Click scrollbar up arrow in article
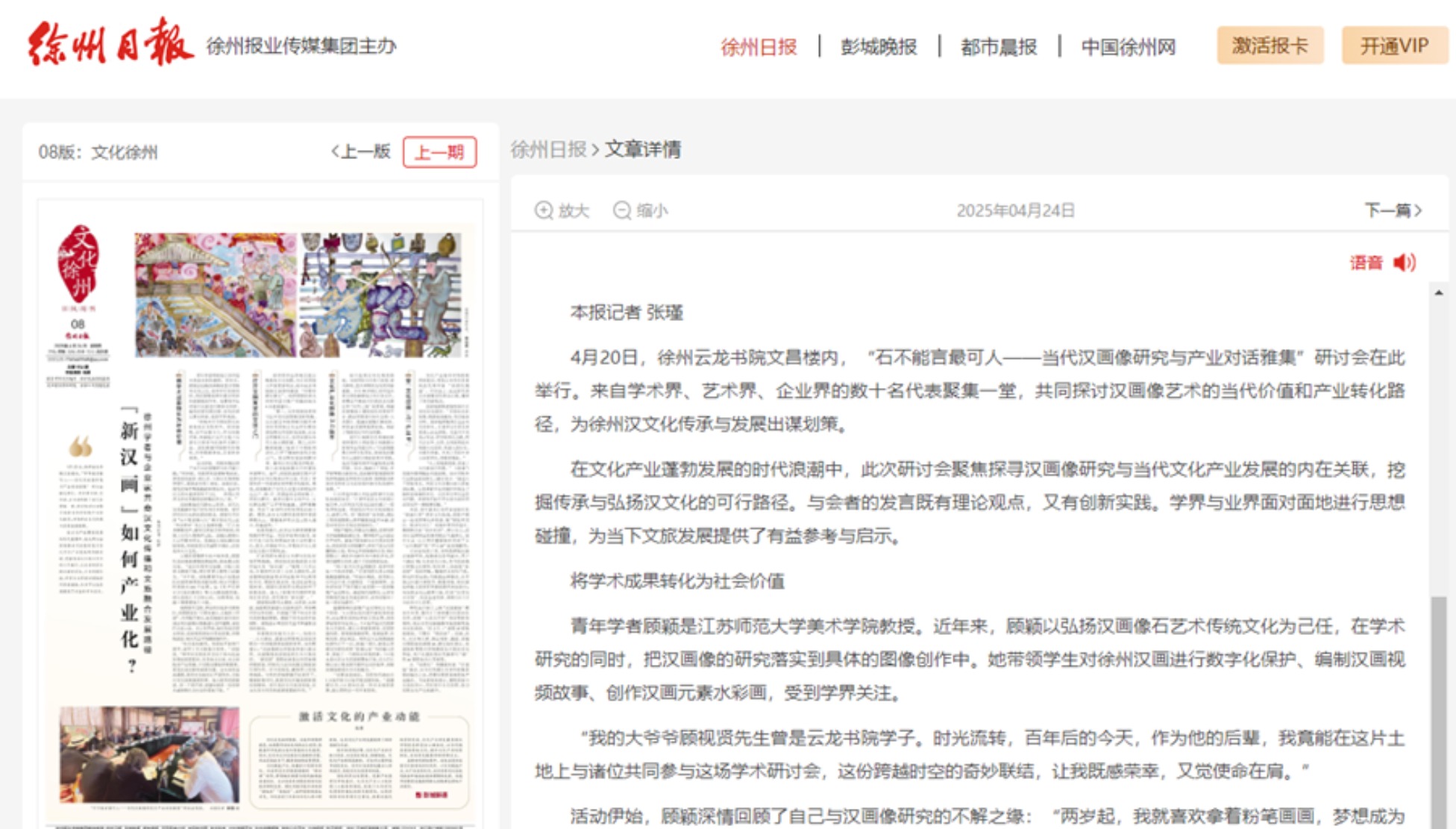 tap(1438, 293)
